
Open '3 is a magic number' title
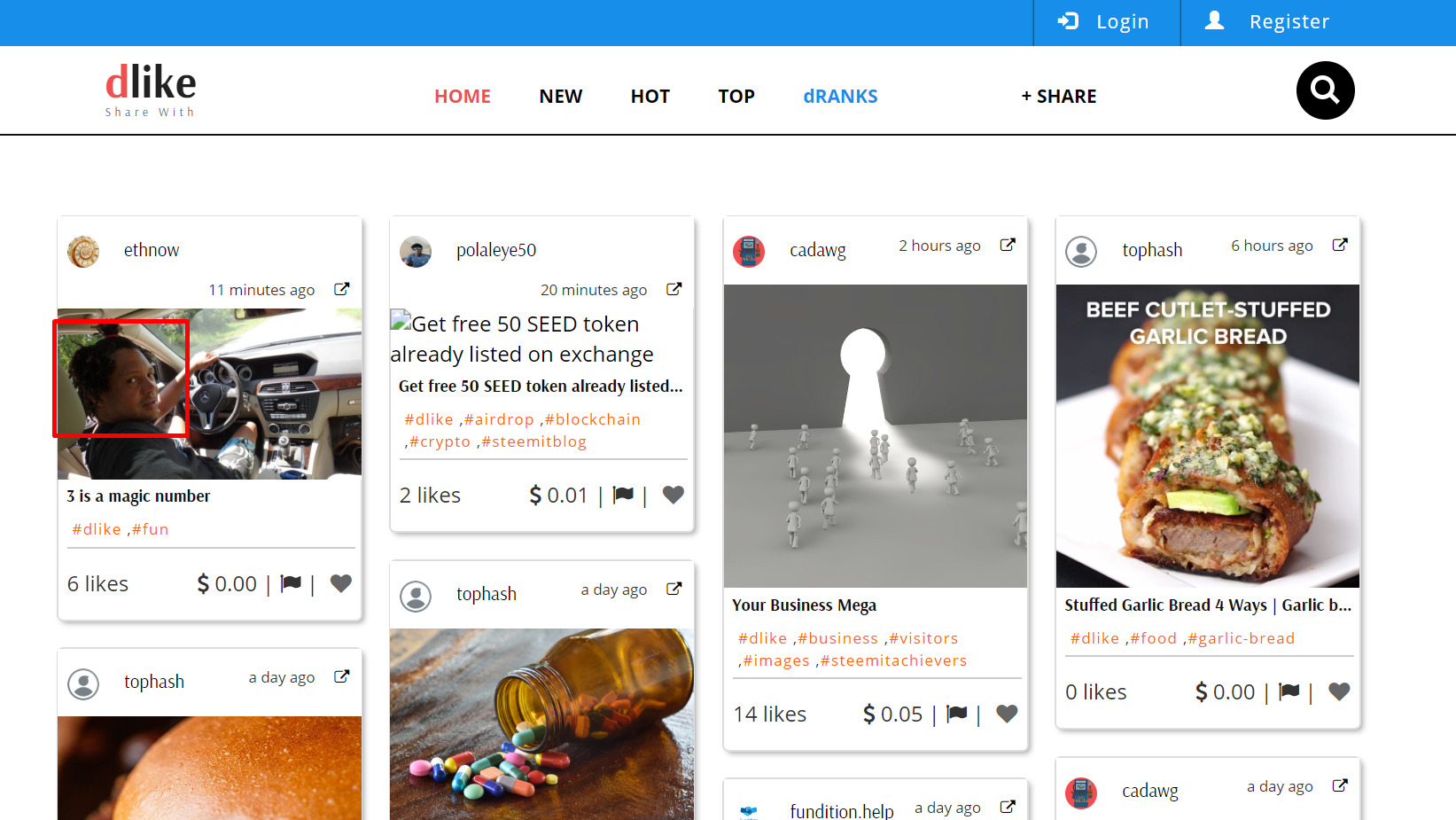pyautogui.click(x=138, y=496)
